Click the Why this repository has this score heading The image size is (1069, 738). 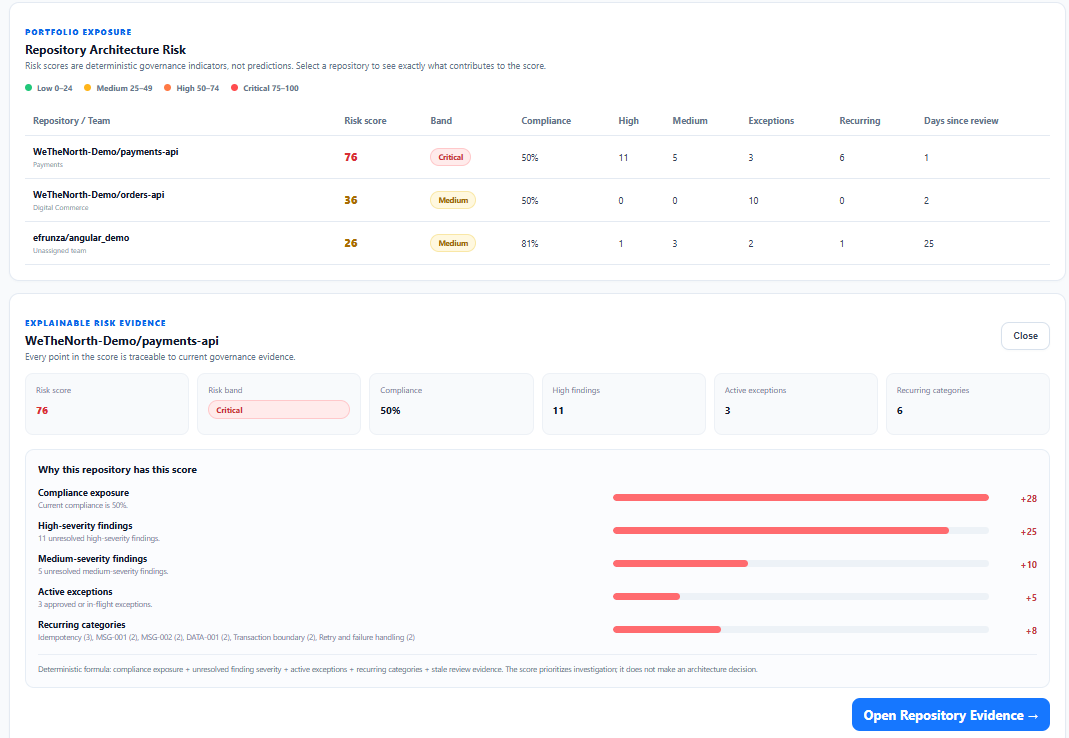point(117,469)
